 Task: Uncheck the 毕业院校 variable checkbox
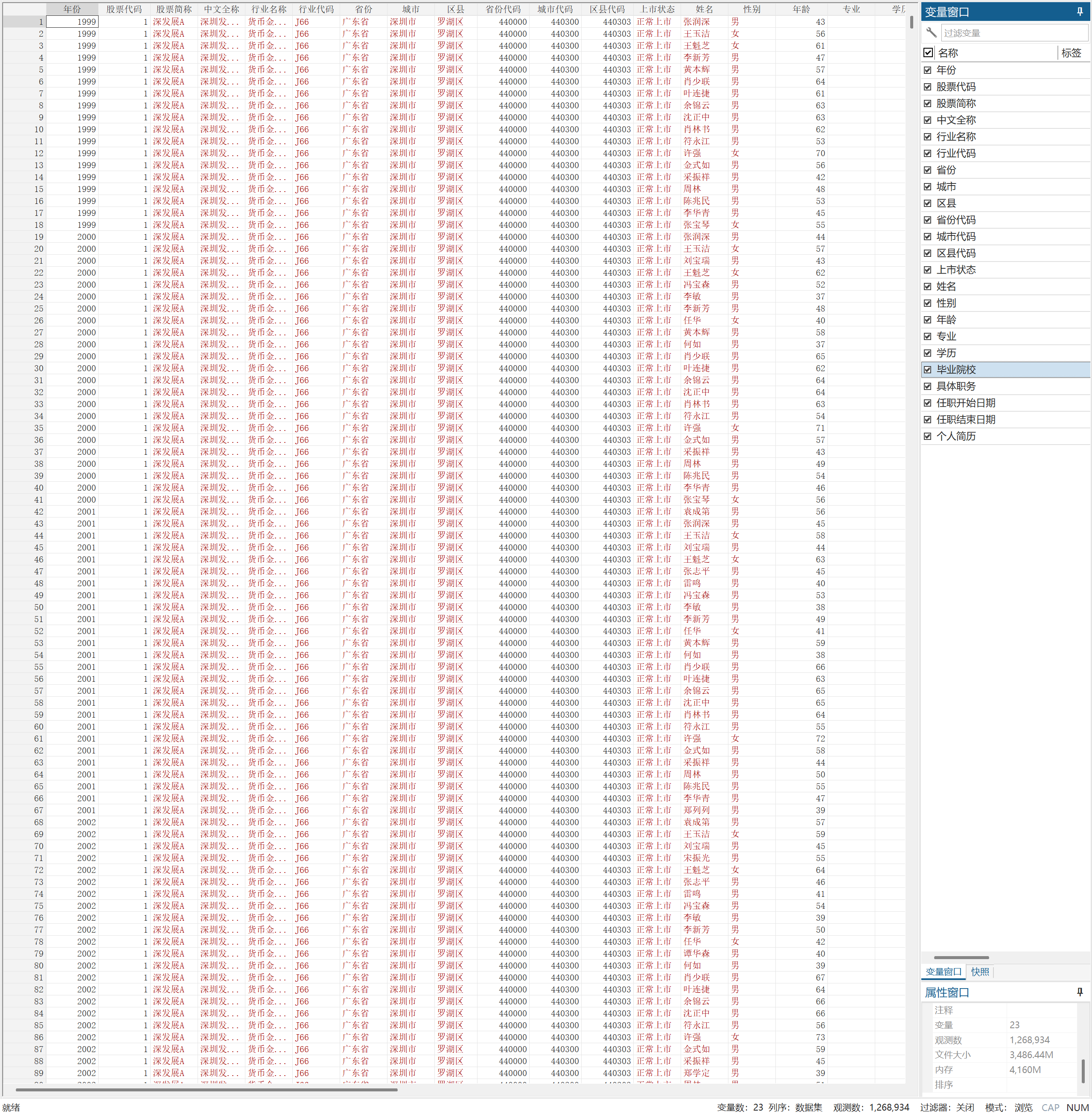[x=927, y=370]
